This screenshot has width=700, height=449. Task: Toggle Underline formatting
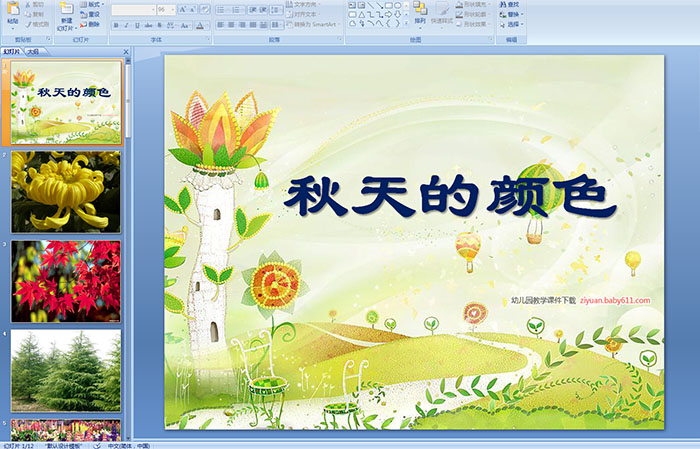pos(137,25)
